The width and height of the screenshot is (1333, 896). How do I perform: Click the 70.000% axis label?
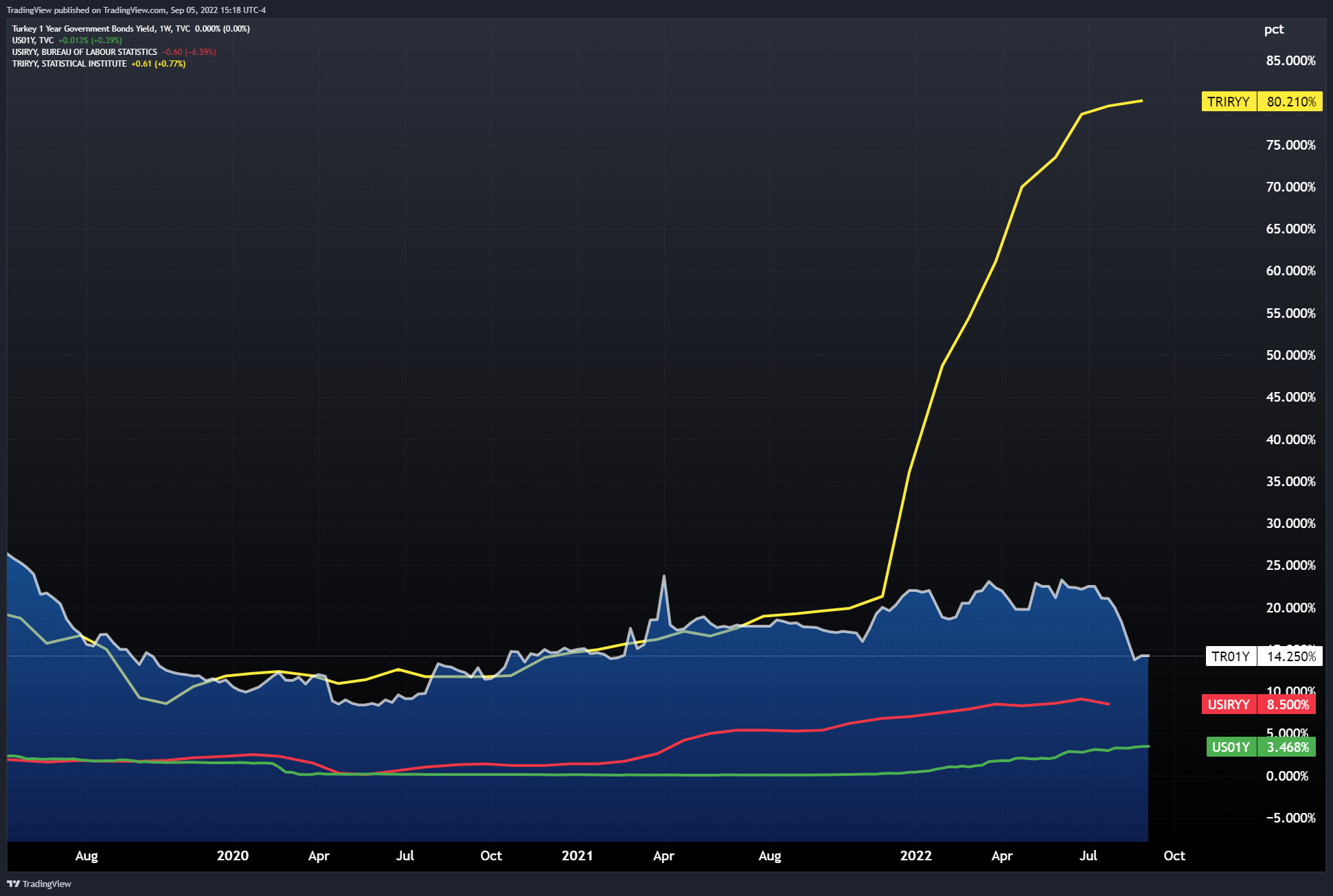1290,187
